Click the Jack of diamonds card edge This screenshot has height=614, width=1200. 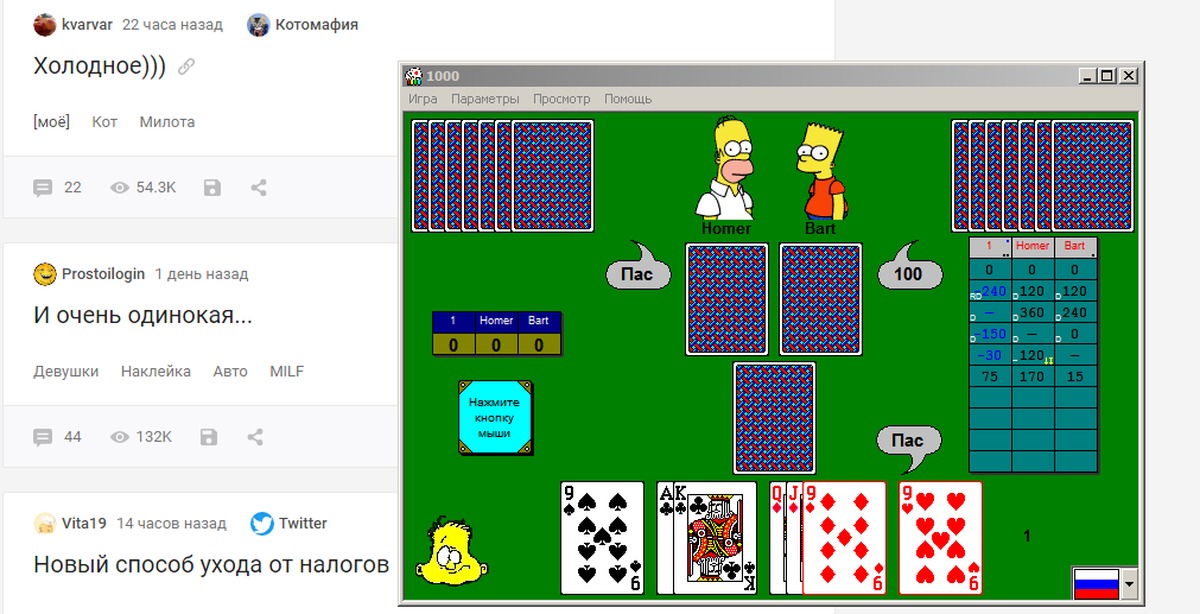[794, 537]
